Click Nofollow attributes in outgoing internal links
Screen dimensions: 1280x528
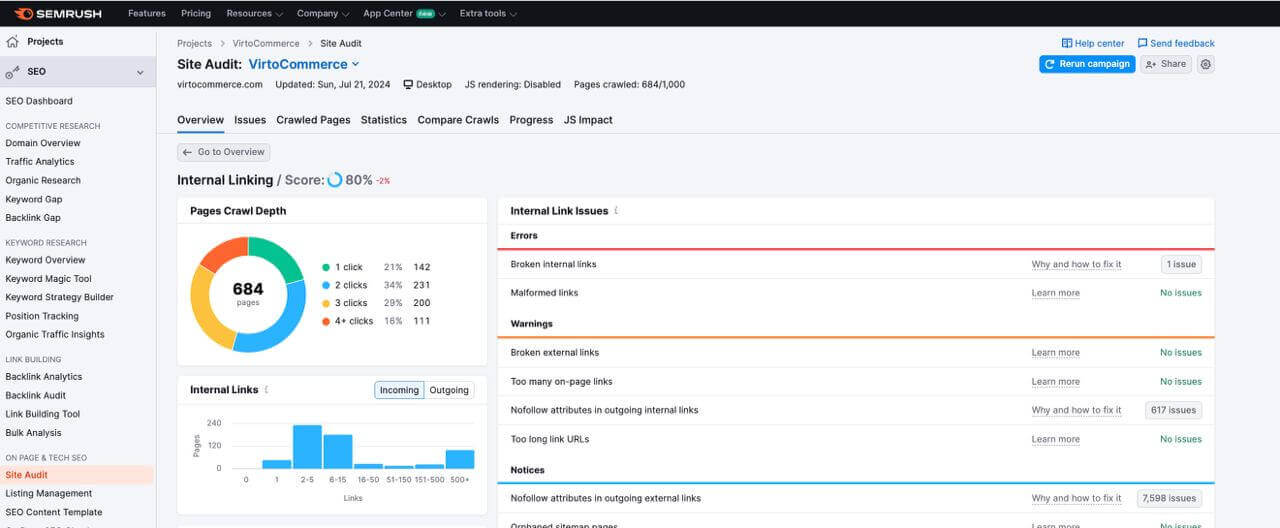click(x=604, y=410)
